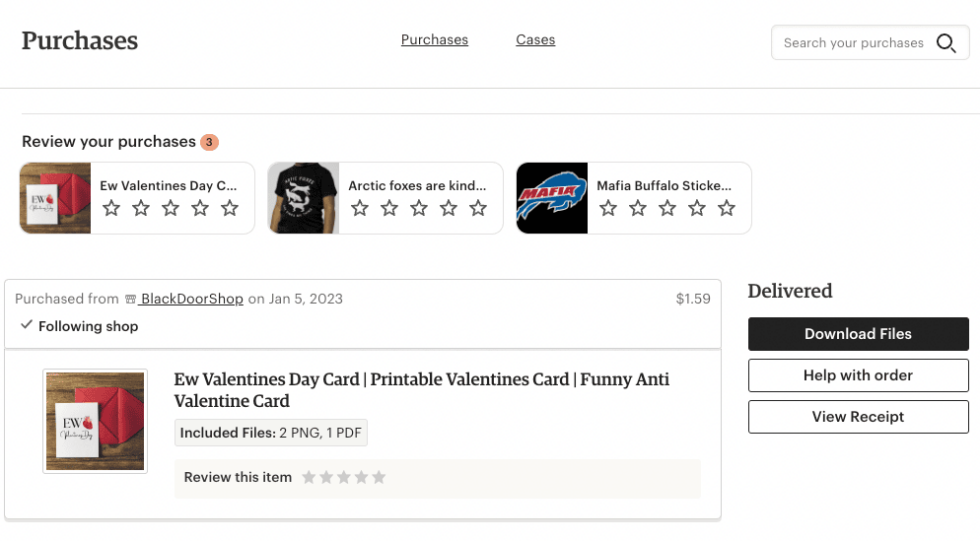Click Help with order button
The width and height of the screenshot is (980, 541).
(x=858, y=375)
